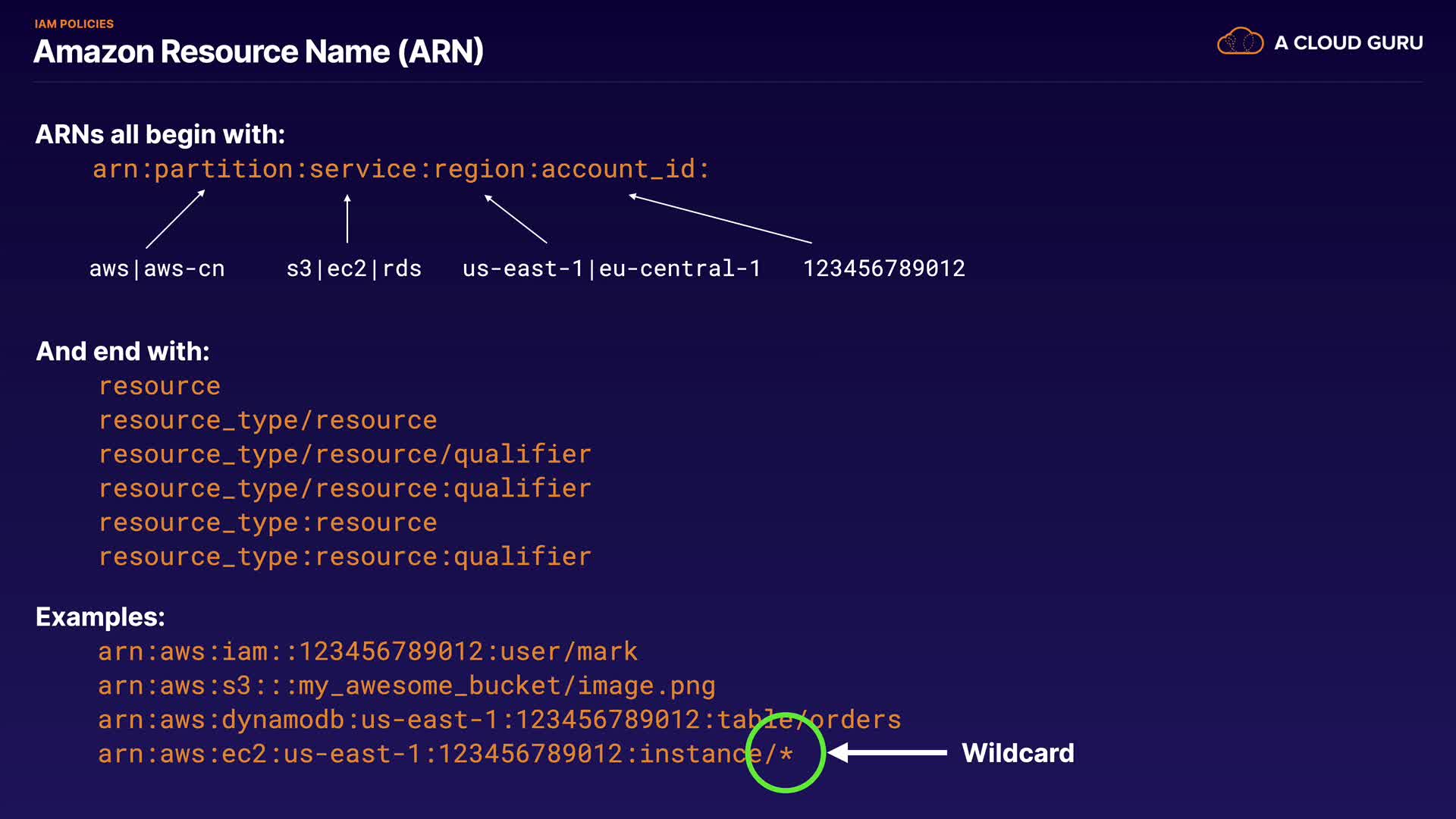
Task: Click the aws|aws-cn partition values
Action: 157,268
